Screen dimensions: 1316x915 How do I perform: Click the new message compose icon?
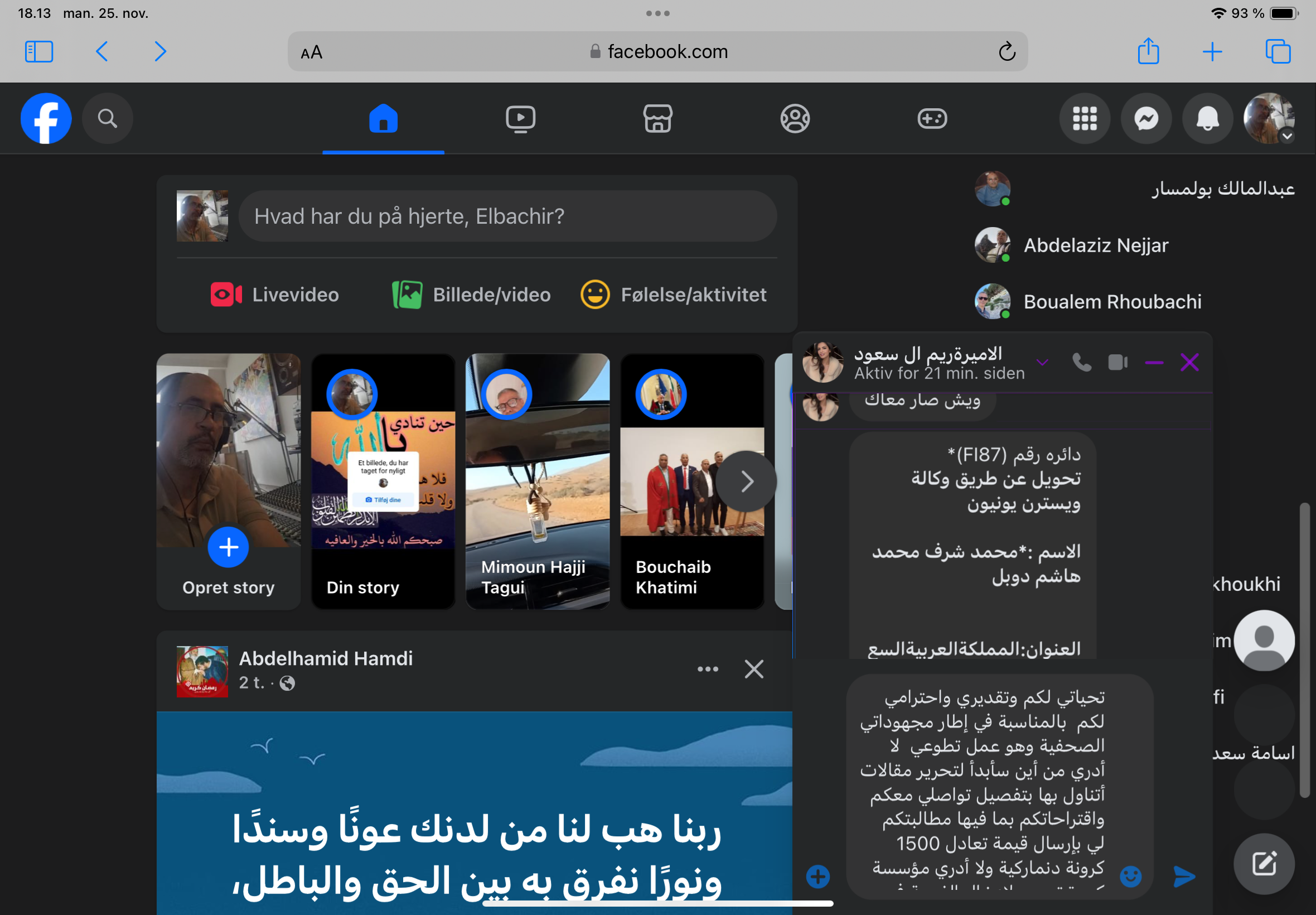[1264, 864]
